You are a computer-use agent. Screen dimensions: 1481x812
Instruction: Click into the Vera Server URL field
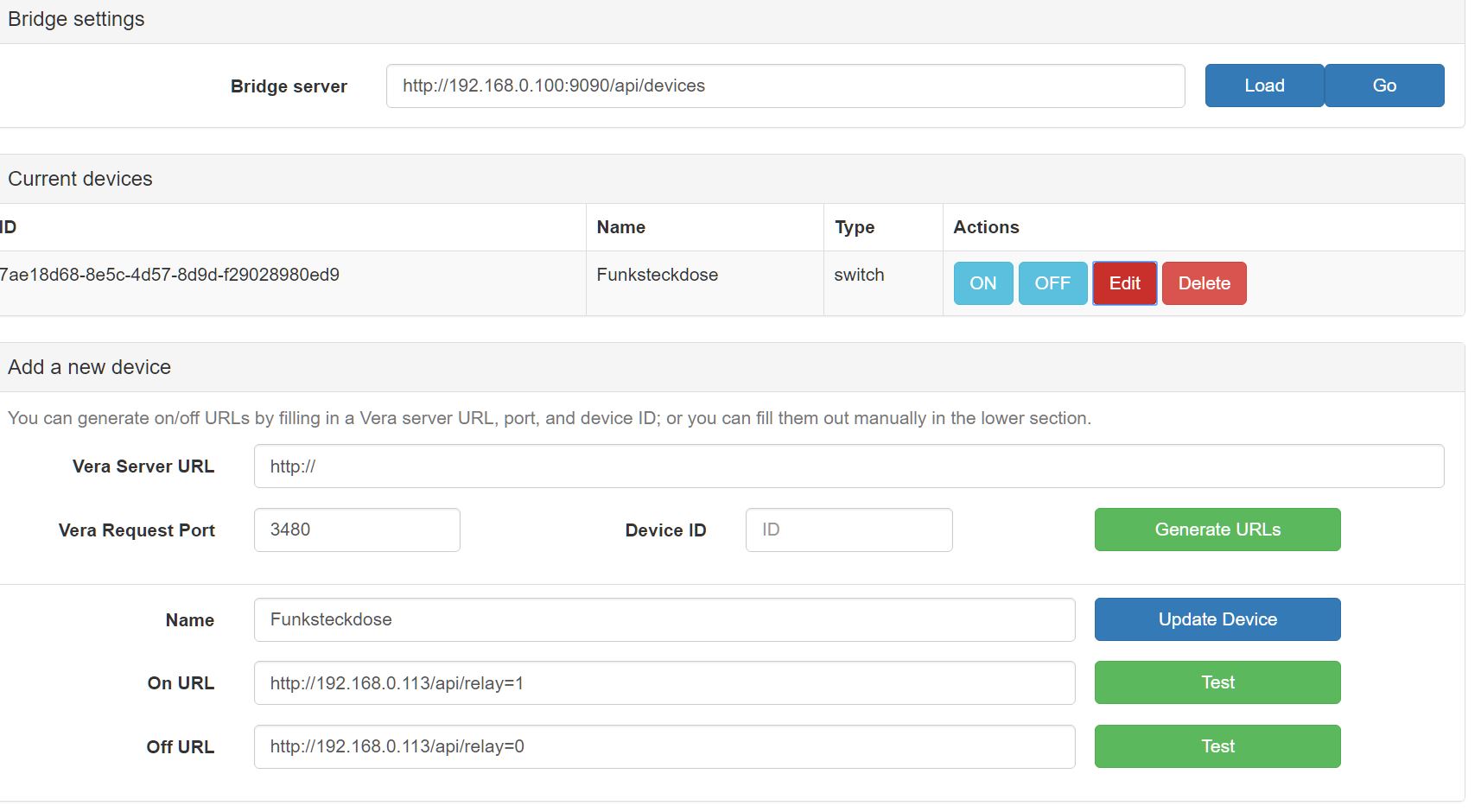[848, 466]
